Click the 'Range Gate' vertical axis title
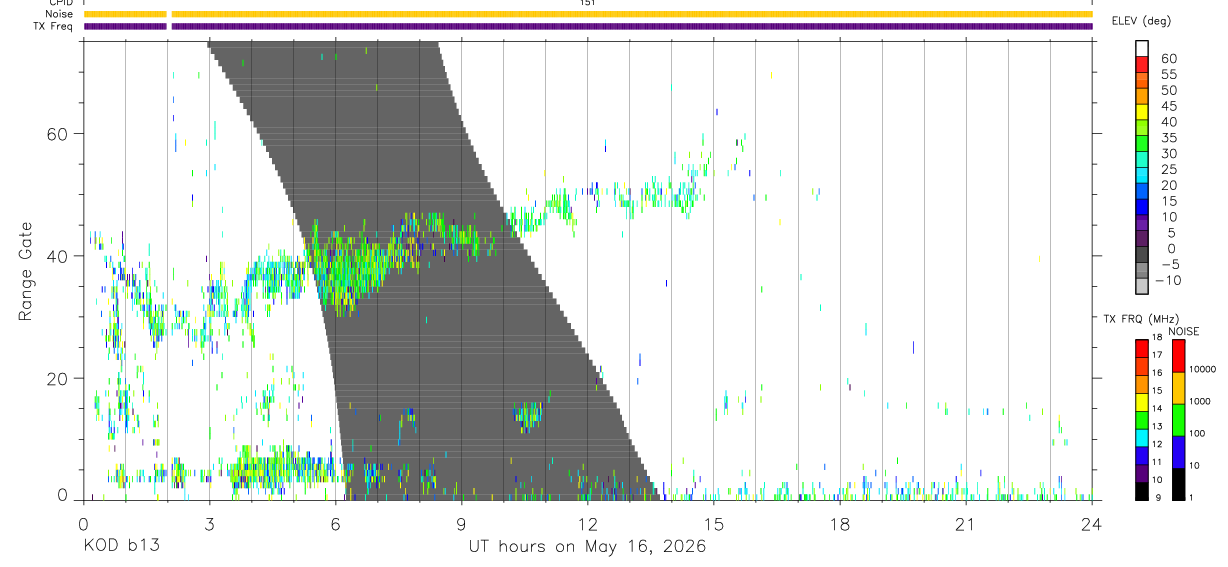Screen dimensions: 1228x567 pos(26,270)
